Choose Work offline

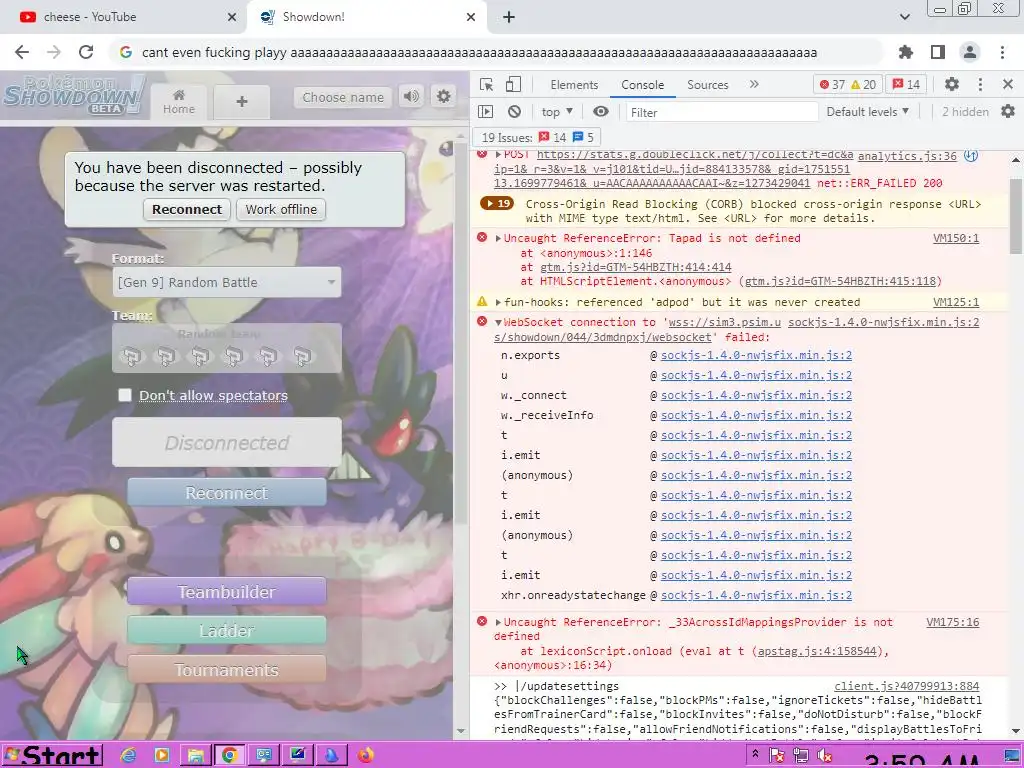point(281,210)
